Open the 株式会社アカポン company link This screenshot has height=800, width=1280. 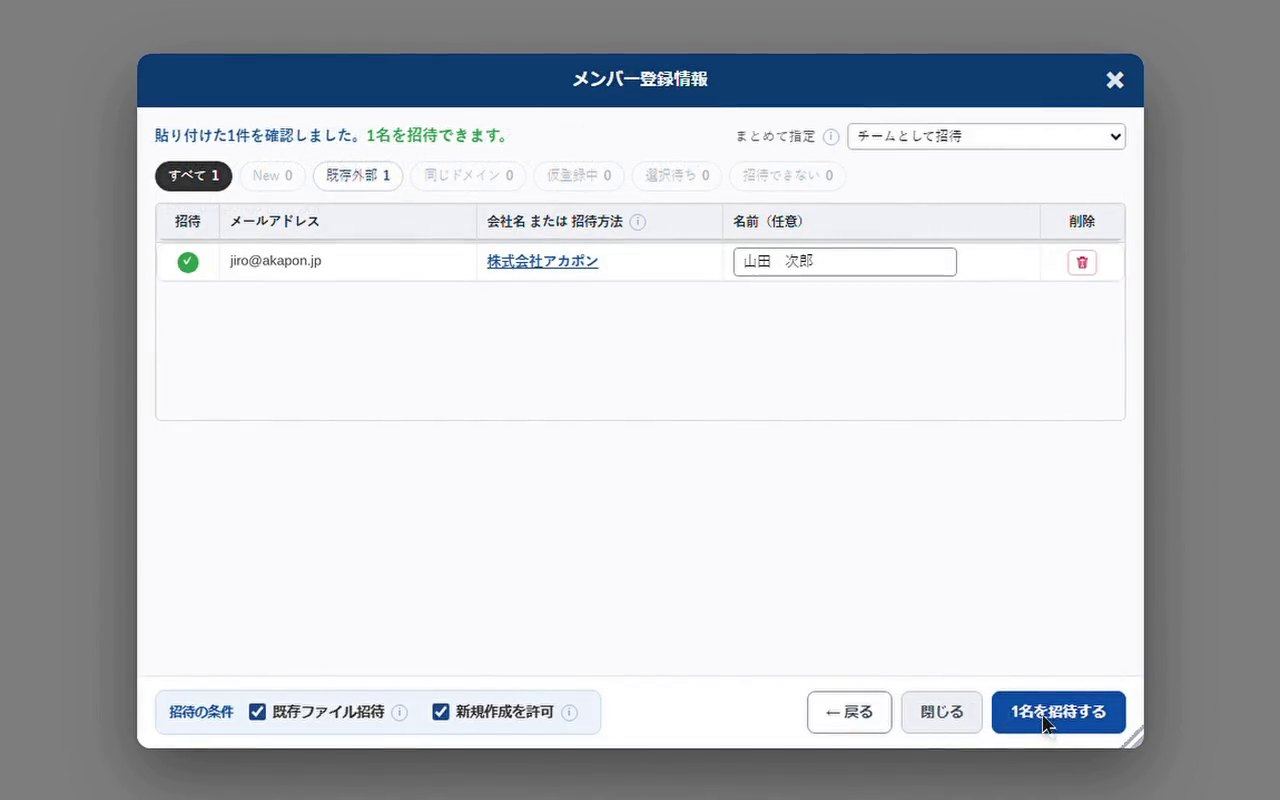tap(543, 261)
